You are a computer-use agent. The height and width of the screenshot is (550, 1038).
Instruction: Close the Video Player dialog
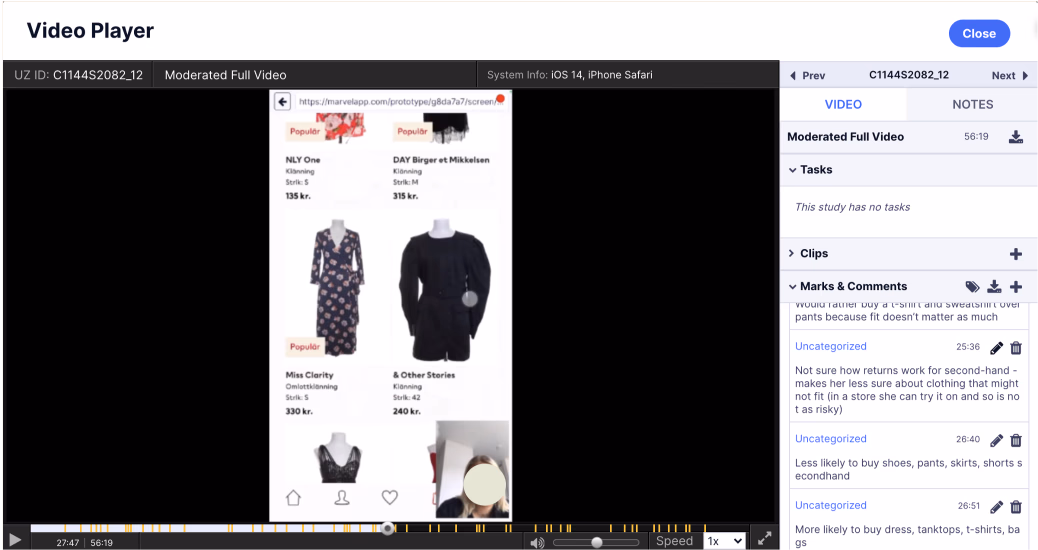click(978, 34)
